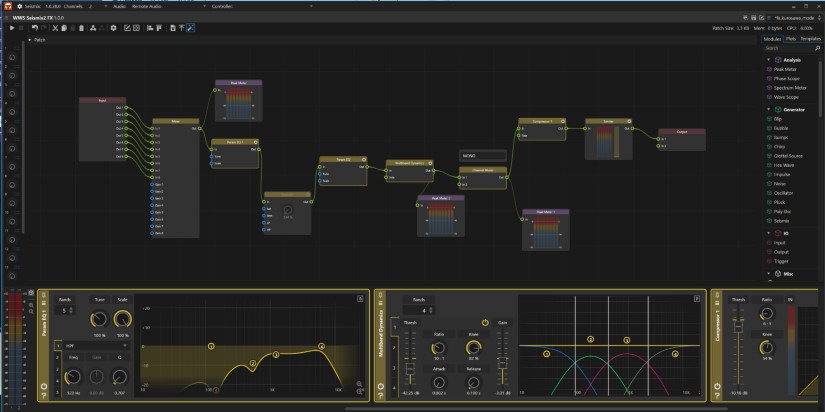Open patch settings gear icon in the toolbar
This screenshot has width=825, height=412.
pyautogui.click(x=114, y=28)
